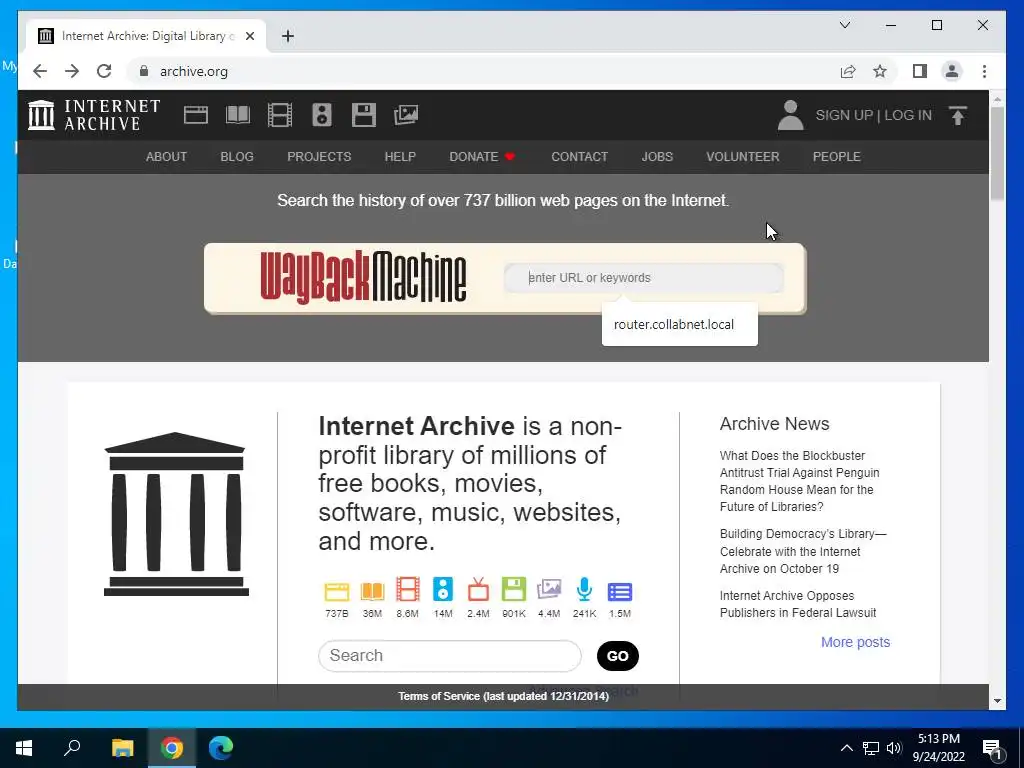Open the Software floppy icon in top bar
The height and width of the screenshot is (768, 1024).
click(364, 115)
